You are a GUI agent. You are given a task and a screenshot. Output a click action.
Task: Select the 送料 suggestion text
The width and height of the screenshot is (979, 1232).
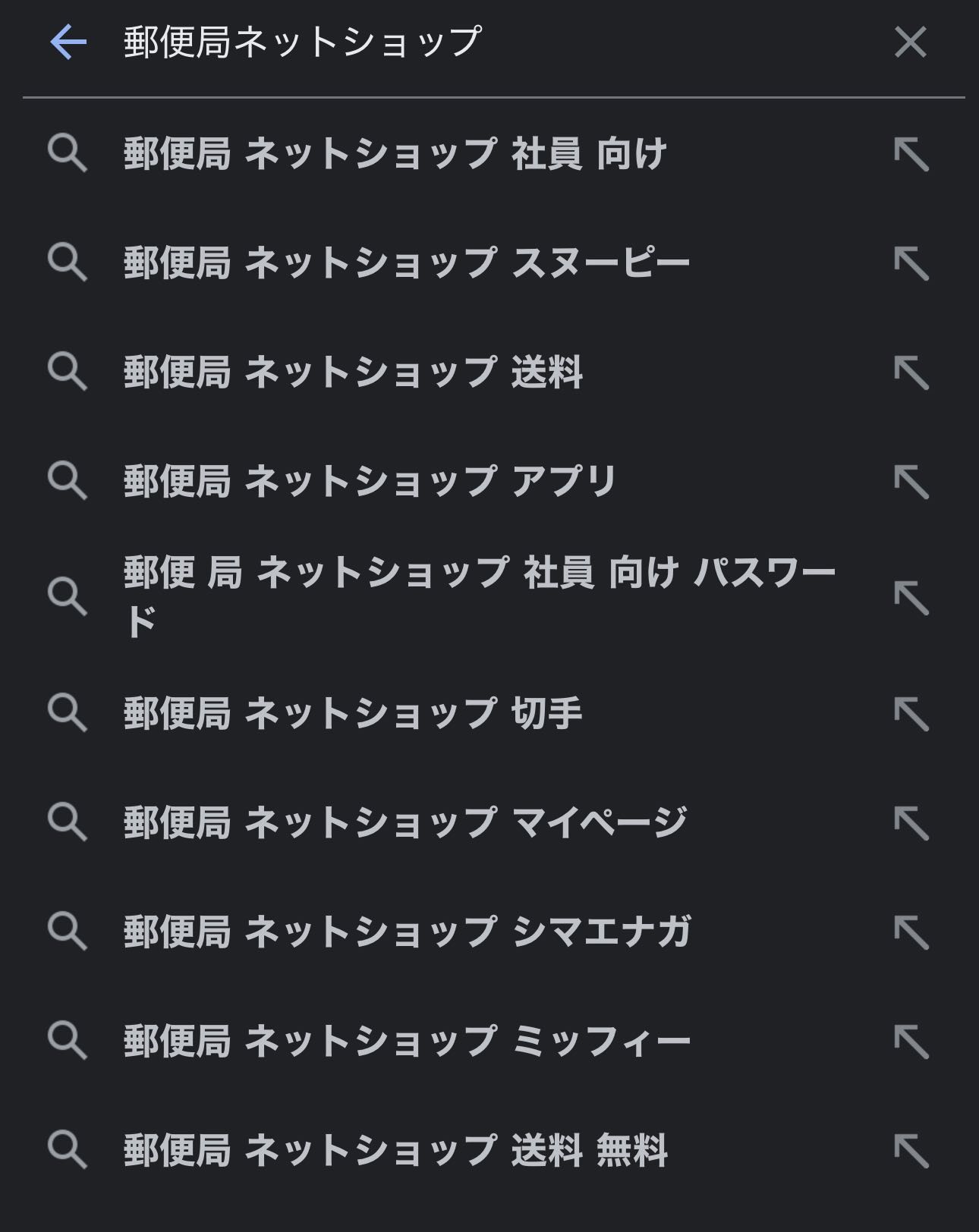click(353, 372)
